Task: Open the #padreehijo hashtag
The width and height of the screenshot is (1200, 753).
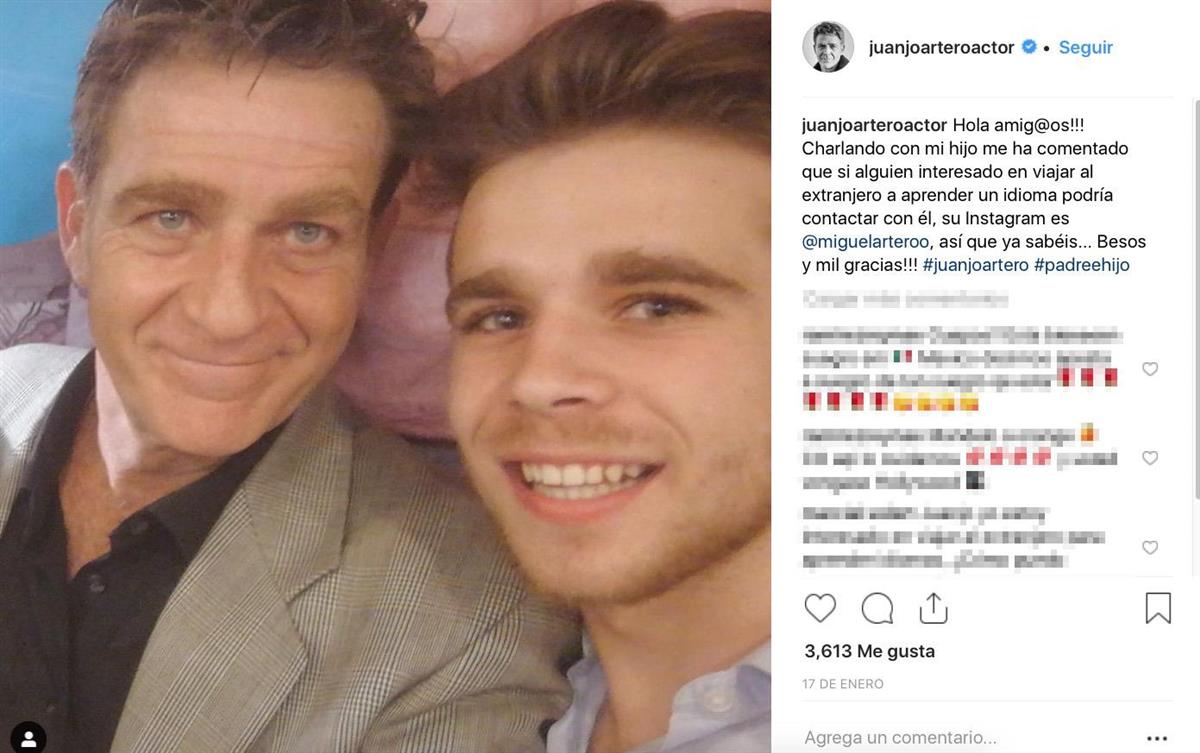Action: coord(1082,265)
